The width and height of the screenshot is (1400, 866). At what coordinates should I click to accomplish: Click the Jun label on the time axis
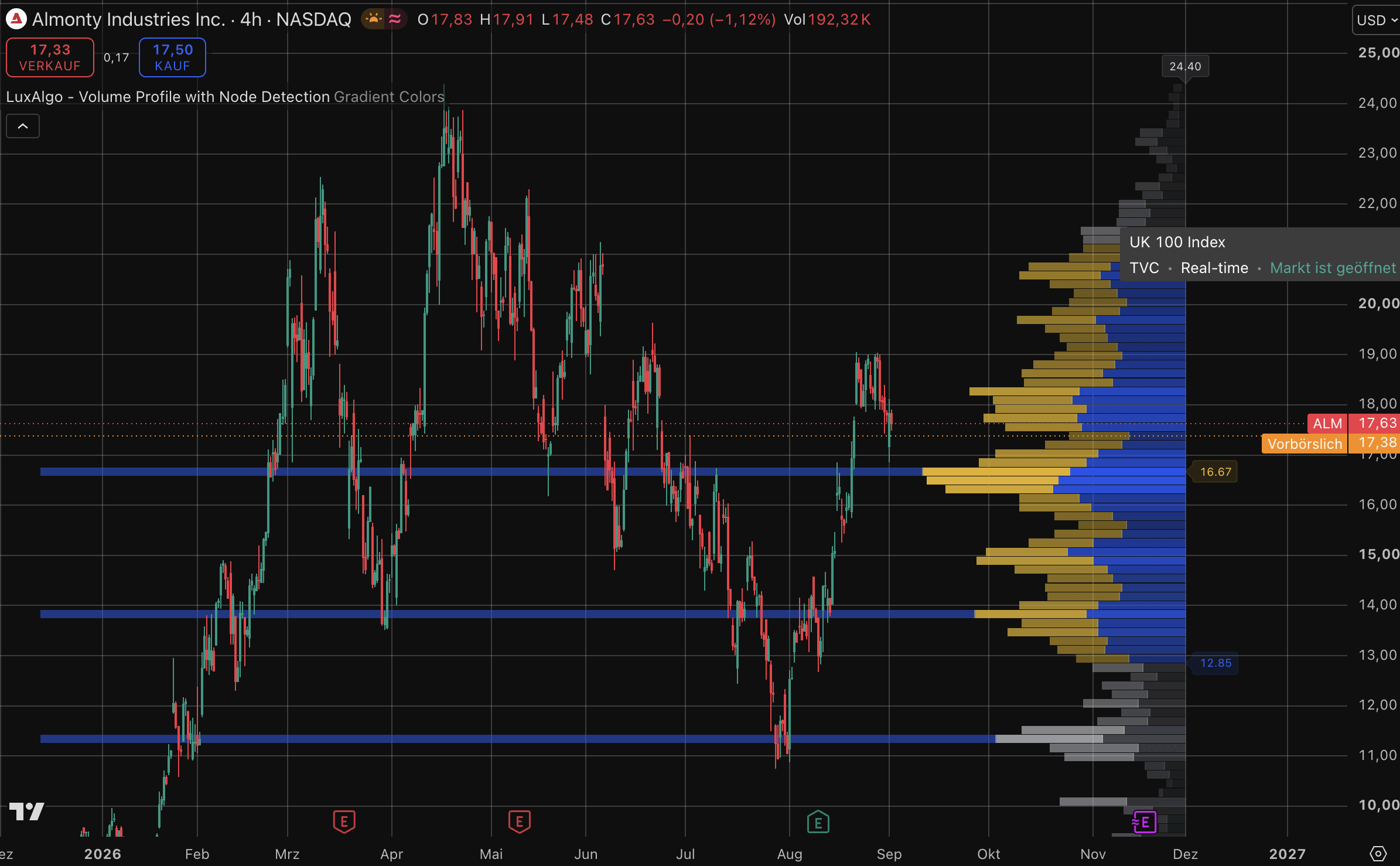point(586,854)
